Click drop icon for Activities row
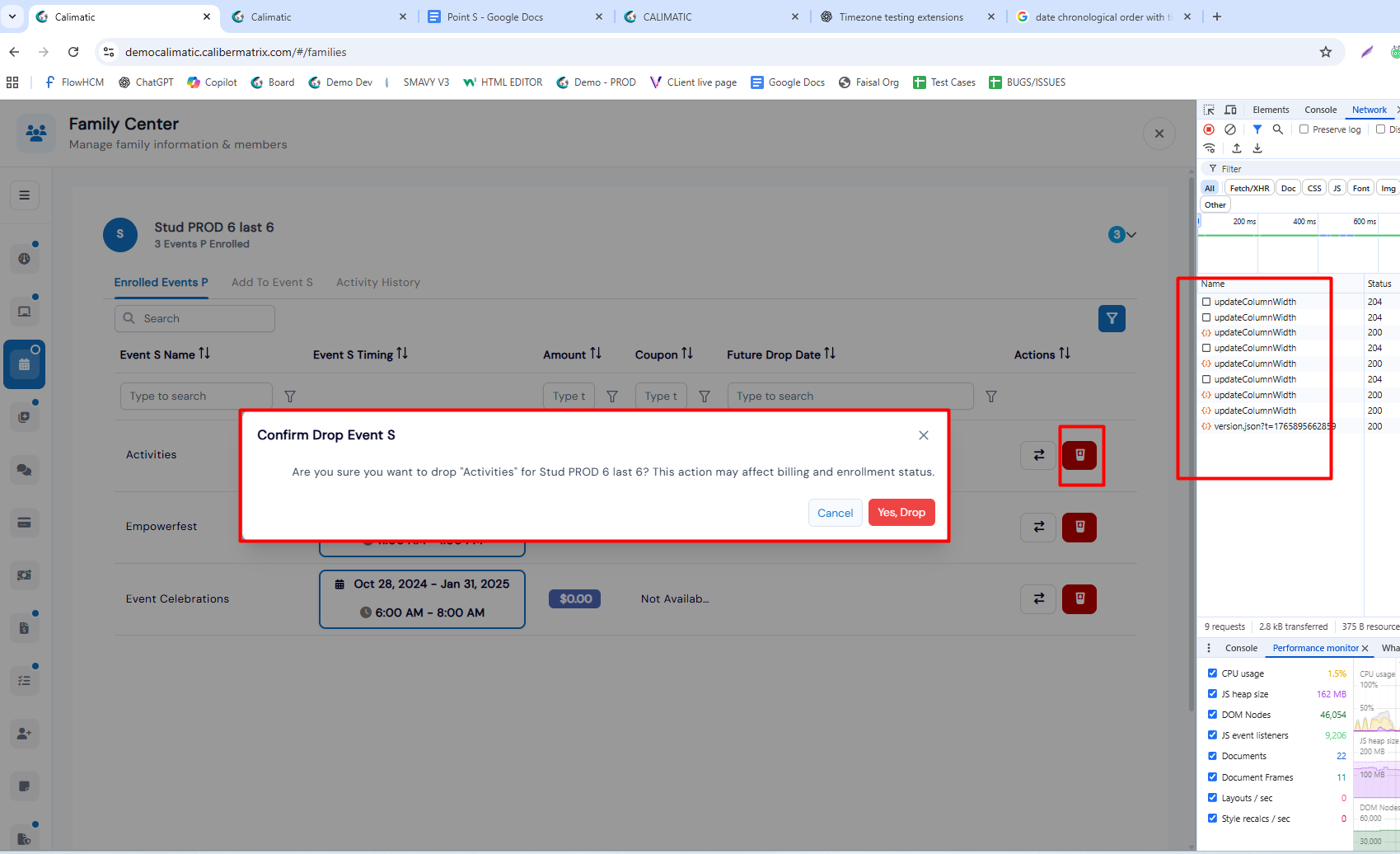 [1079, 455]
